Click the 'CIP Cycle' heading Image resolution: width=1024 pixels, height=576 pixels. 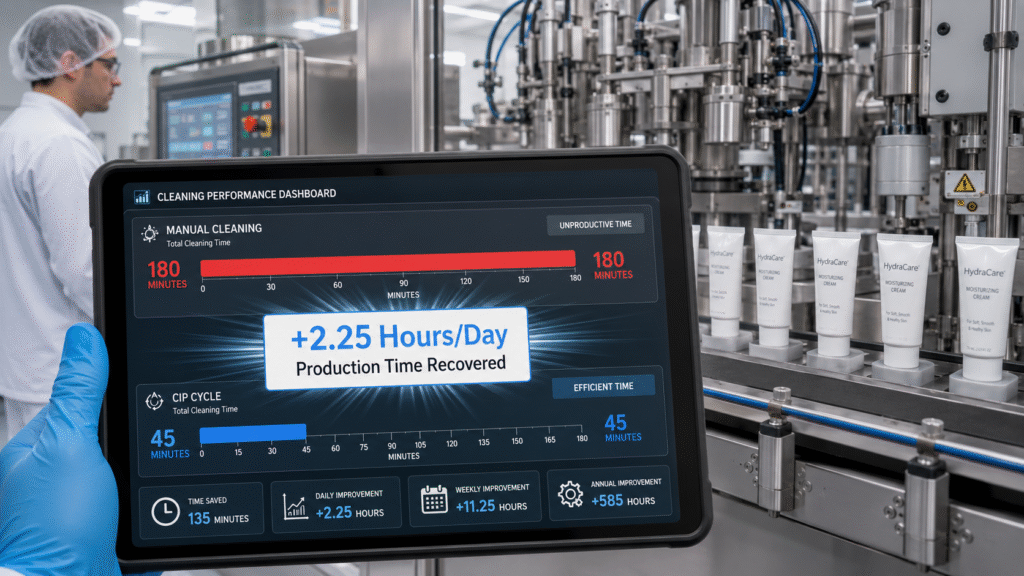[x=196, y=396]
